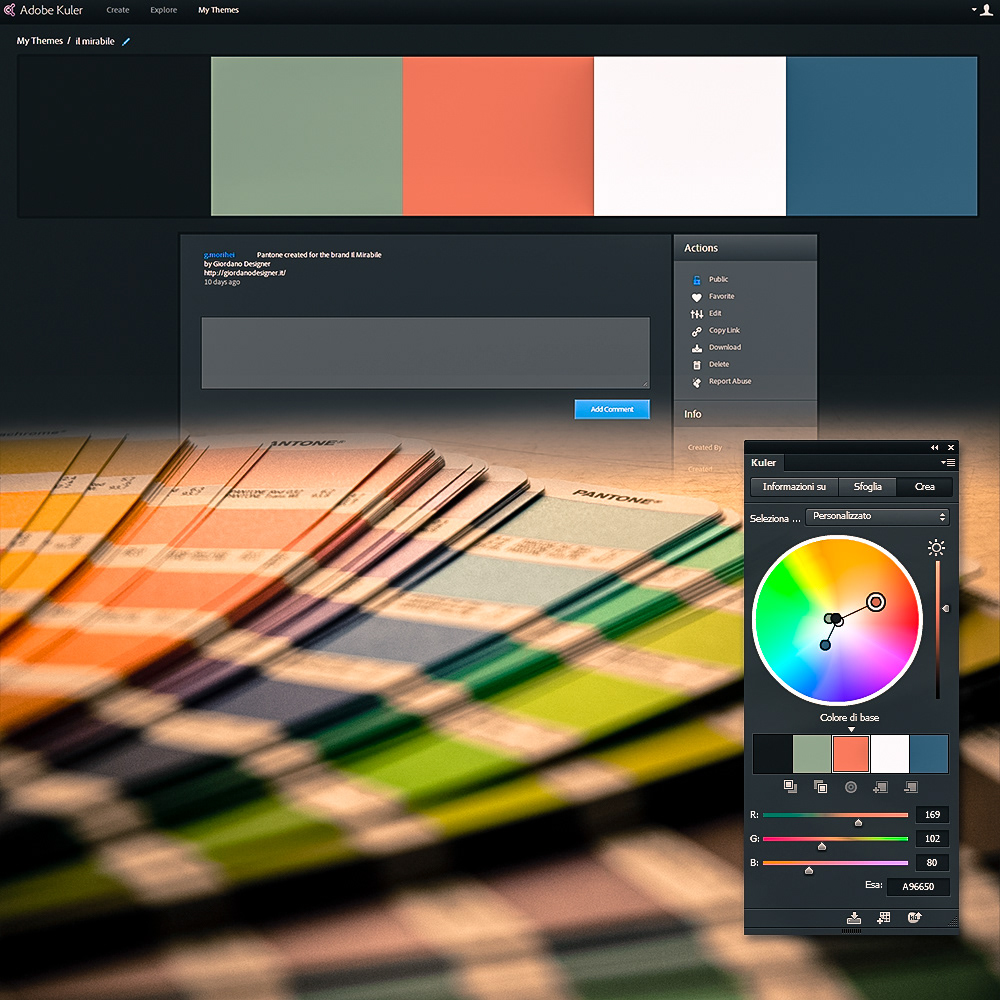Click the add color to theme icon
1000x1000 pixels.
[x=881, y=787]
